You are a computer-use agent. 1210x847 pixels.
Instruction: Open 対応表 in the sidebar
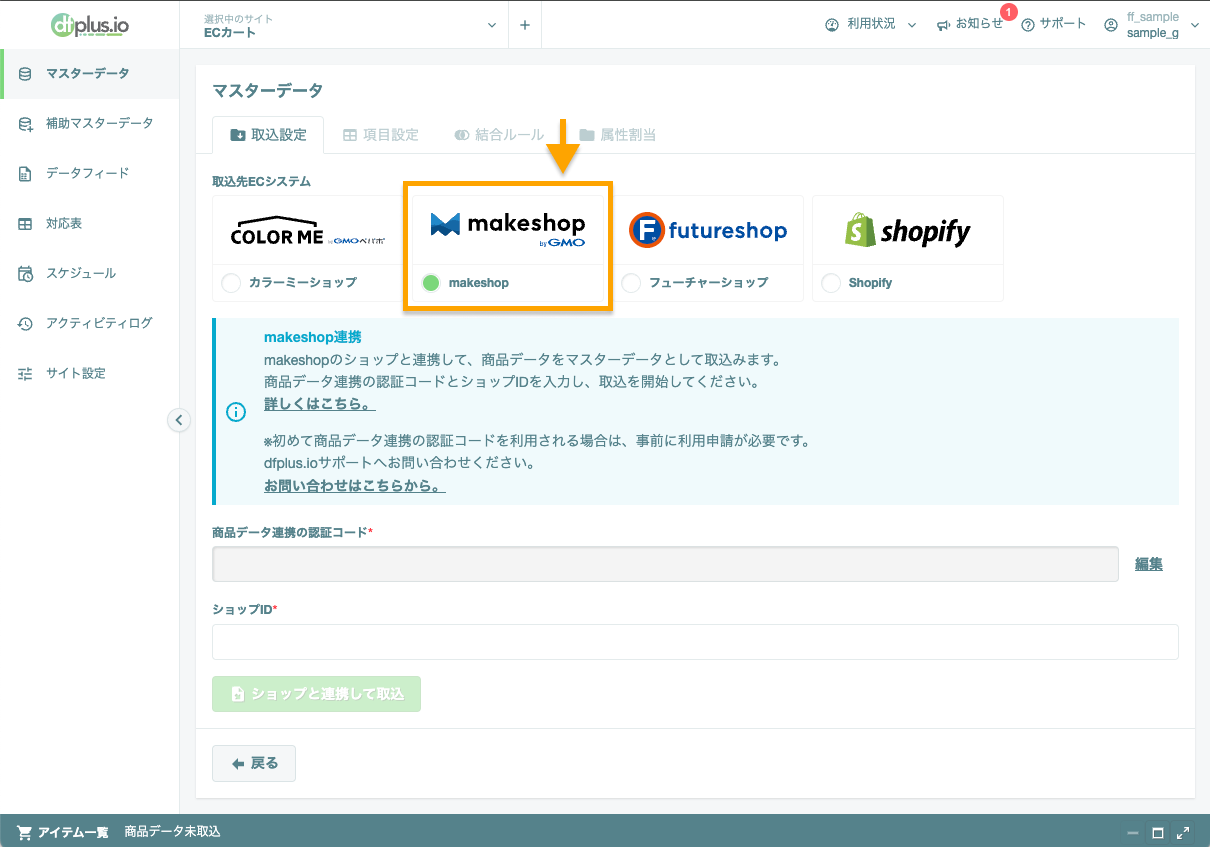pos(90,223)
